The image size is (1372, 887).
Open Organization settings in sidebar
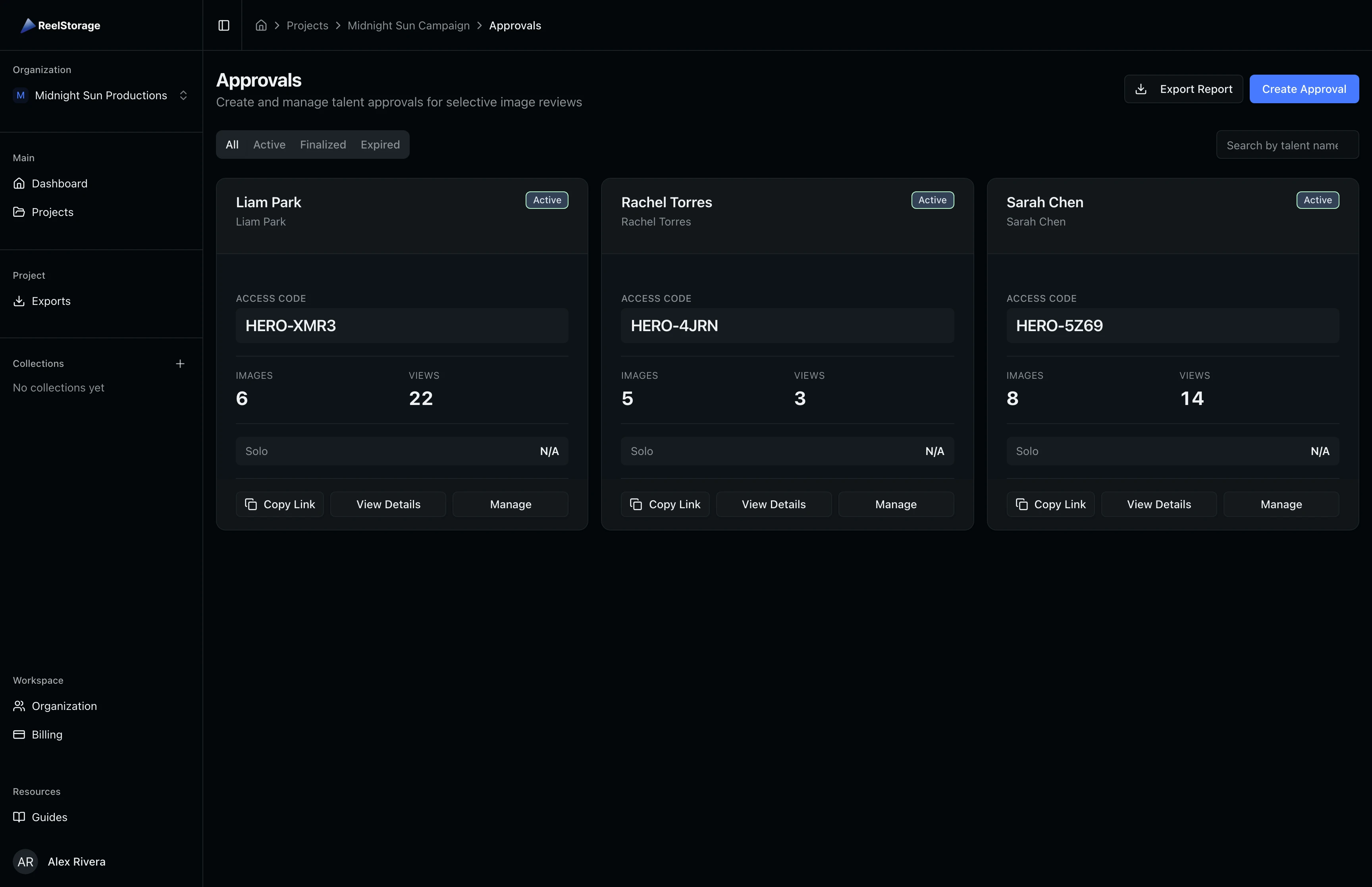point(64,706)
